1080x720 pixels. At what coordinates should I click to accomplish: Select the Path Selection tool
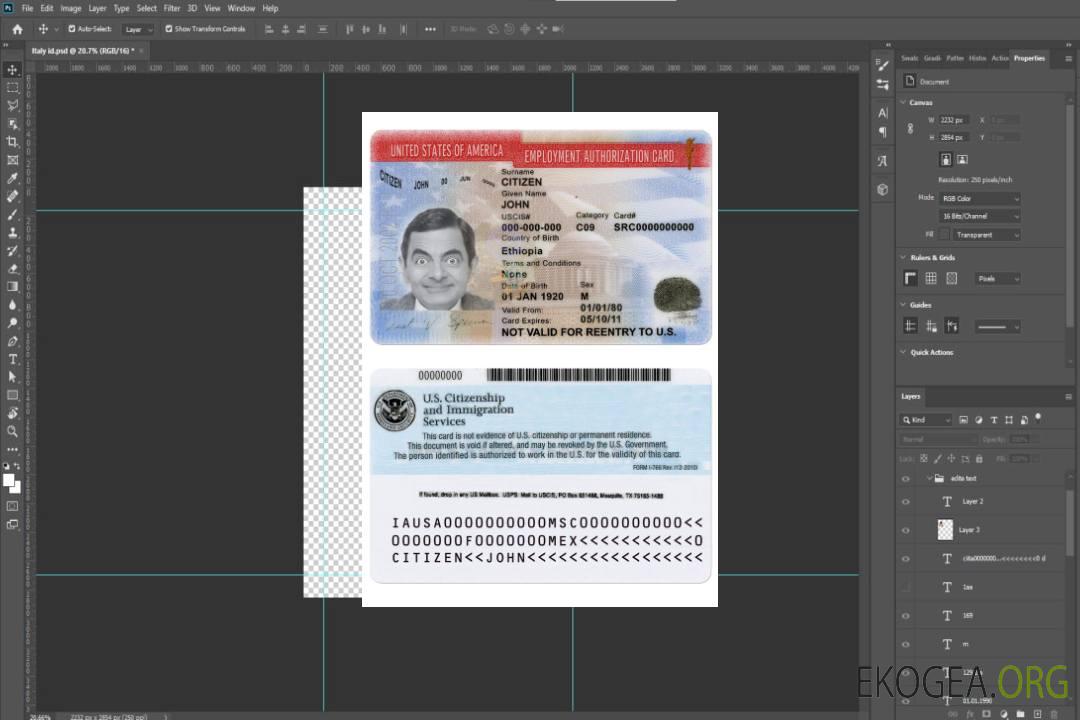pos(12,377)
